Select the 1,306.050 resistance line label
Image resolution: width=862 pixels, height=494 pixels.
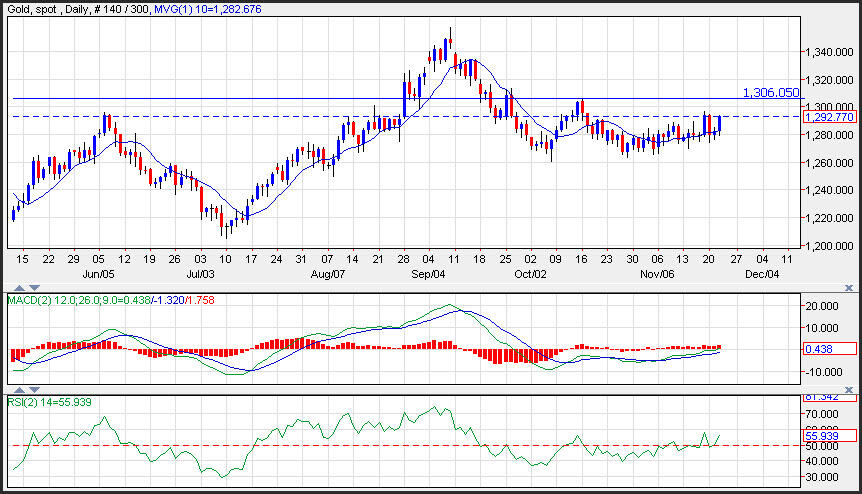(770, 92)
